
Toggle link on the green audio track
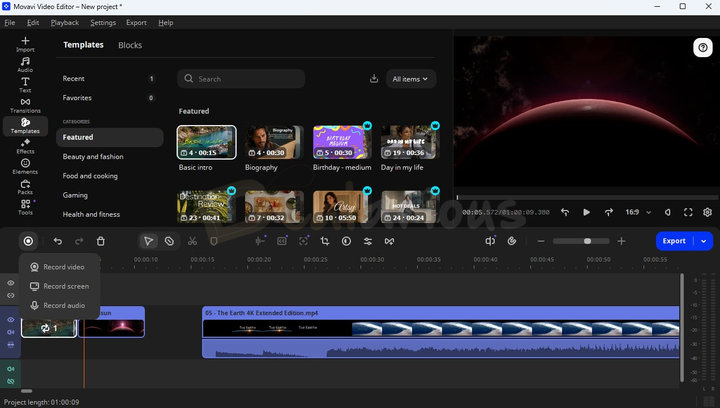tap(11, 381)
